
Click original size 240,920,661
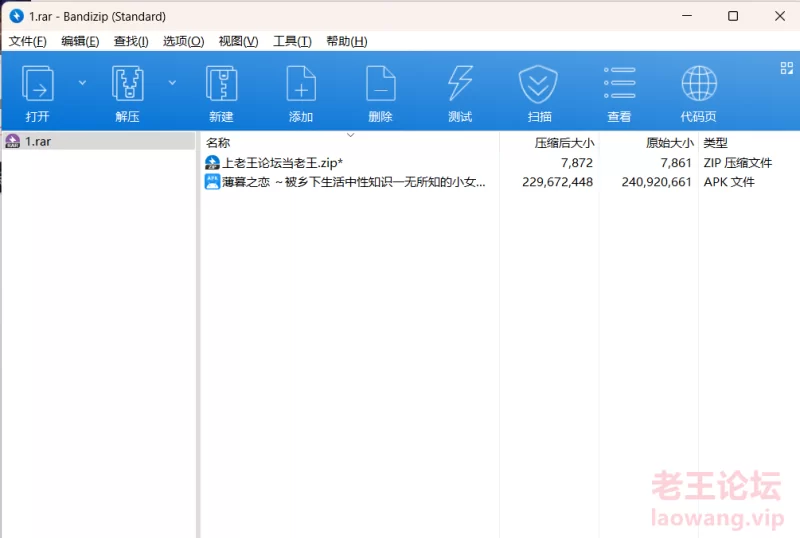[x=656, y=182]
